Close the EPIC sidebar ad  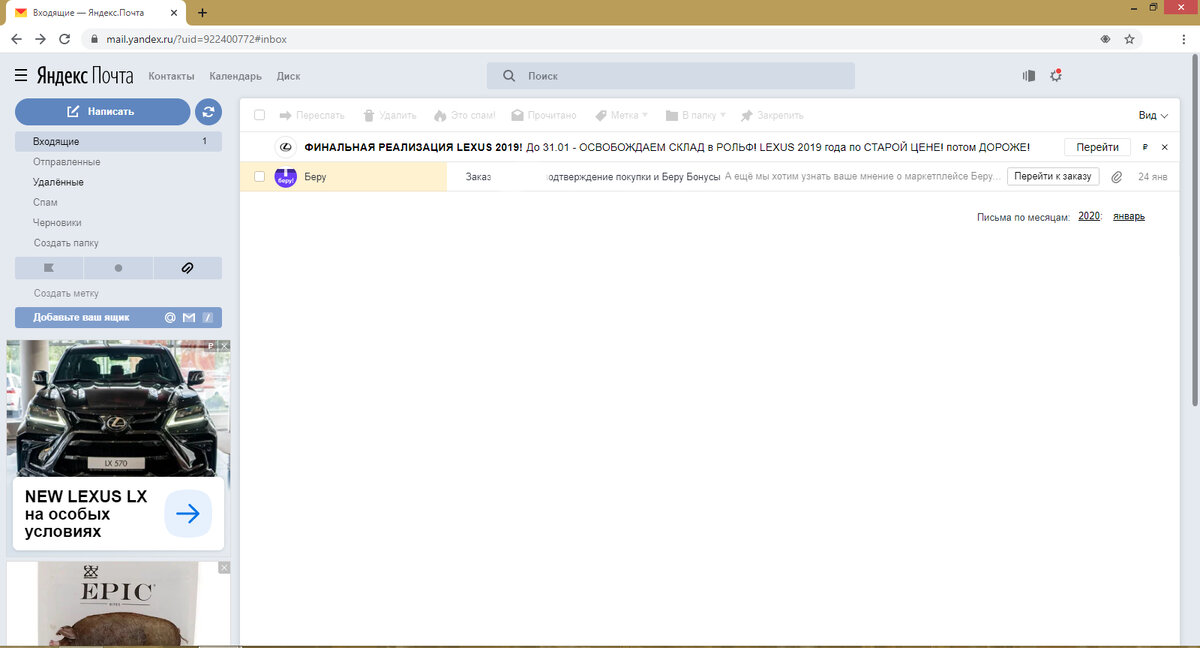pos(225,567)
